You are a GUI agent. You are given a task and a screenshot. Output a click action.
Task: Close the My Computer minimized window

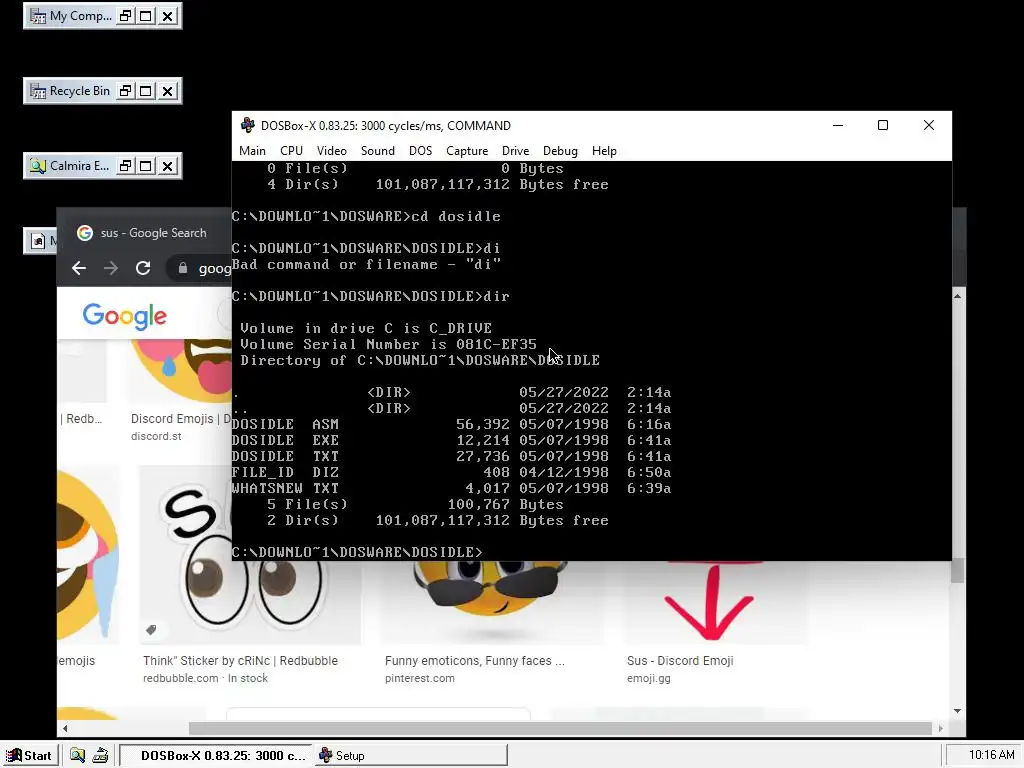point(168,16)
